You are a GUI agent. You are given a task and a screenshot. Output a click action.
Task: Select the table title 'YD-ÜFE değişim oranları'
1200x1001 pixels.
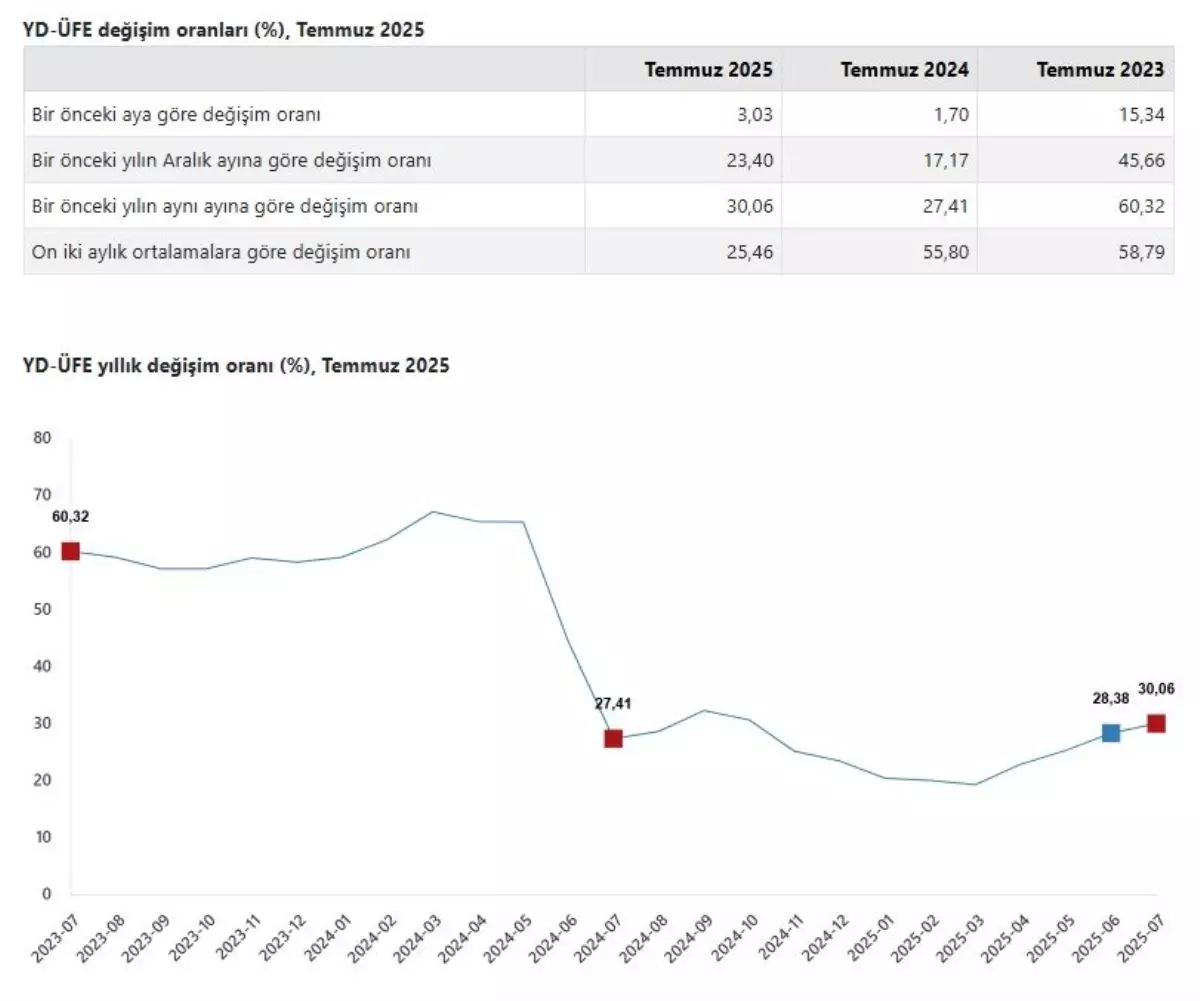click(224, 30)
